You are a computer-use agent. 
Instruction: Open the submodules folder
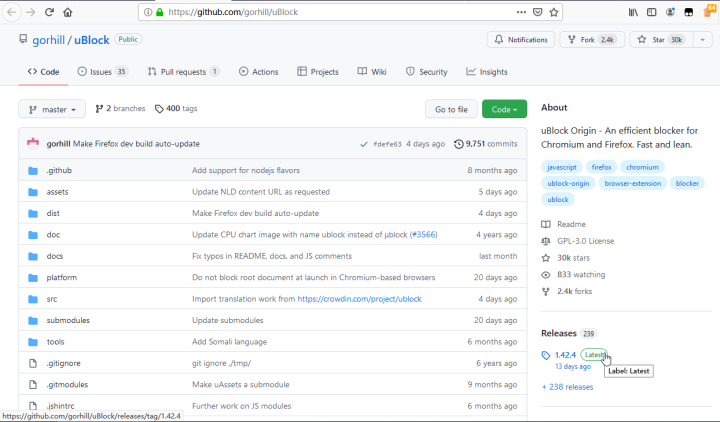point(68,321)
